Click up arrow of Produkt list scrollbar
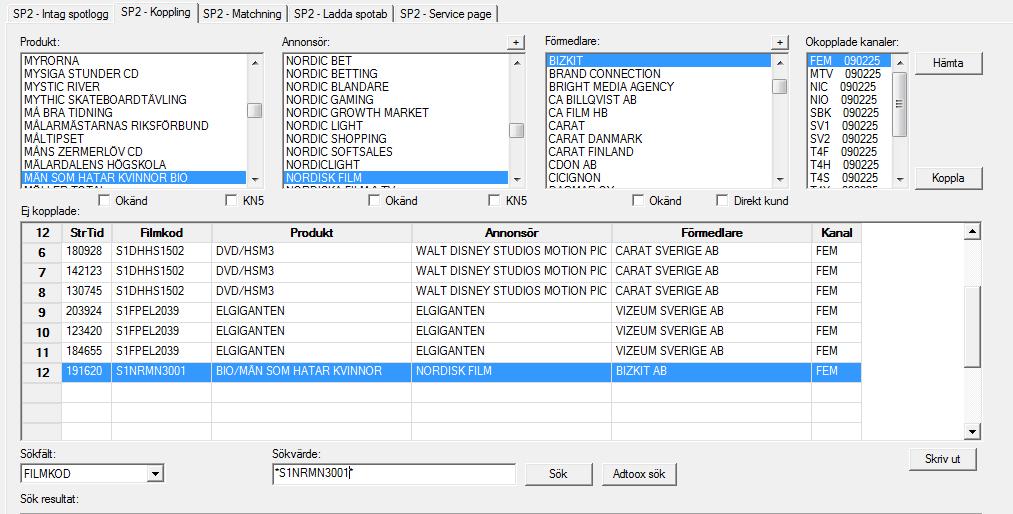The width and height of the screenshot is (1013, 514). 255,63
